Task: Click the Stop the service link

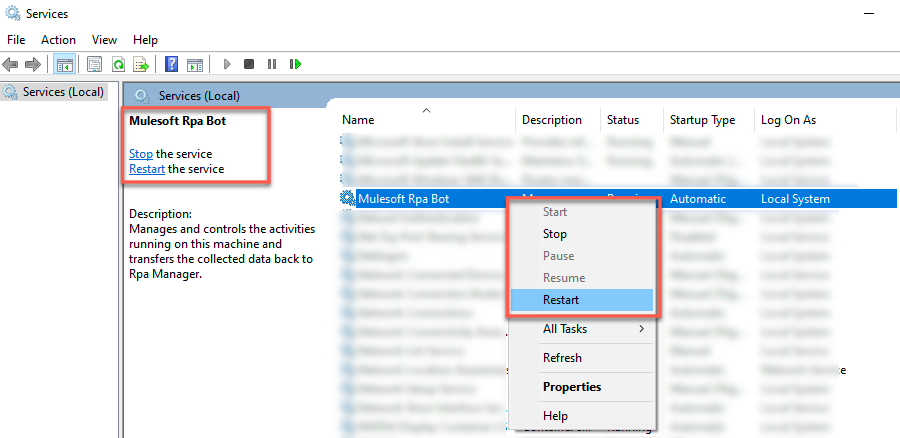Action: click(x=140, y=154)
